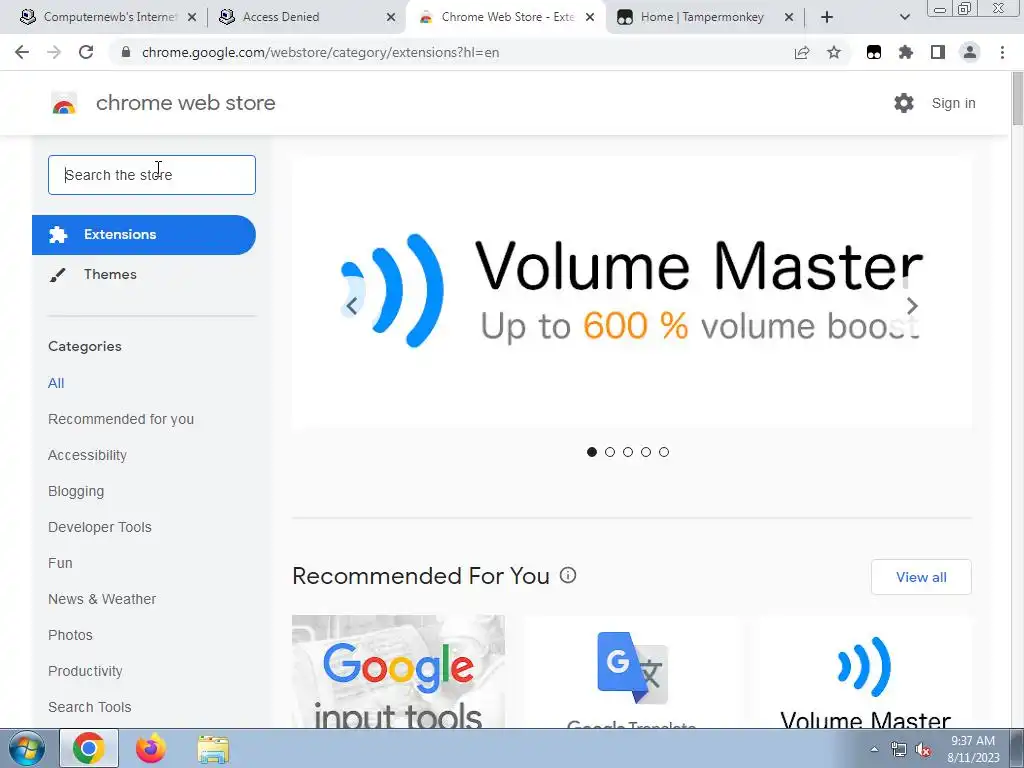Click Sign in link
Viewport: 1024px width, 768px height.
[953, 103]
